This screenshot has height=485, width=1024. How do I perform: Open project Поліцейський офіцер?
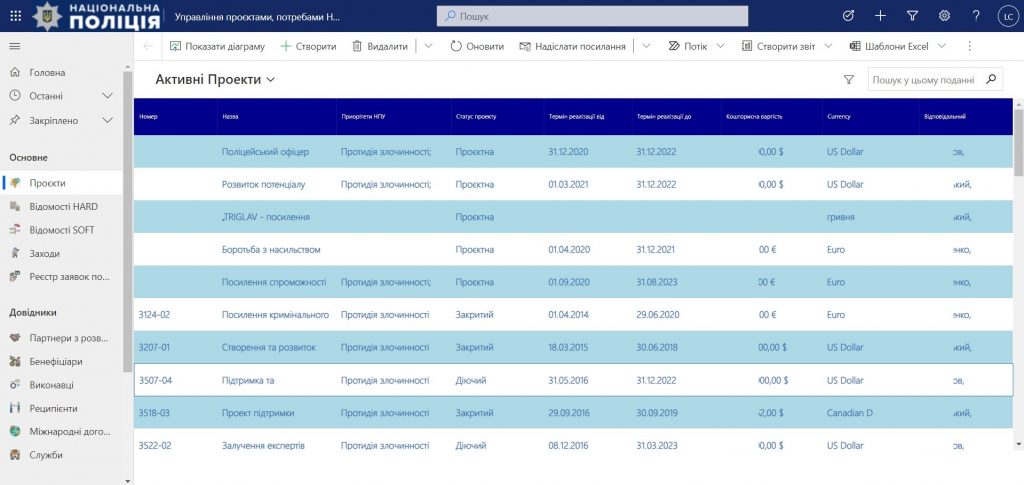tap(265, 151)
